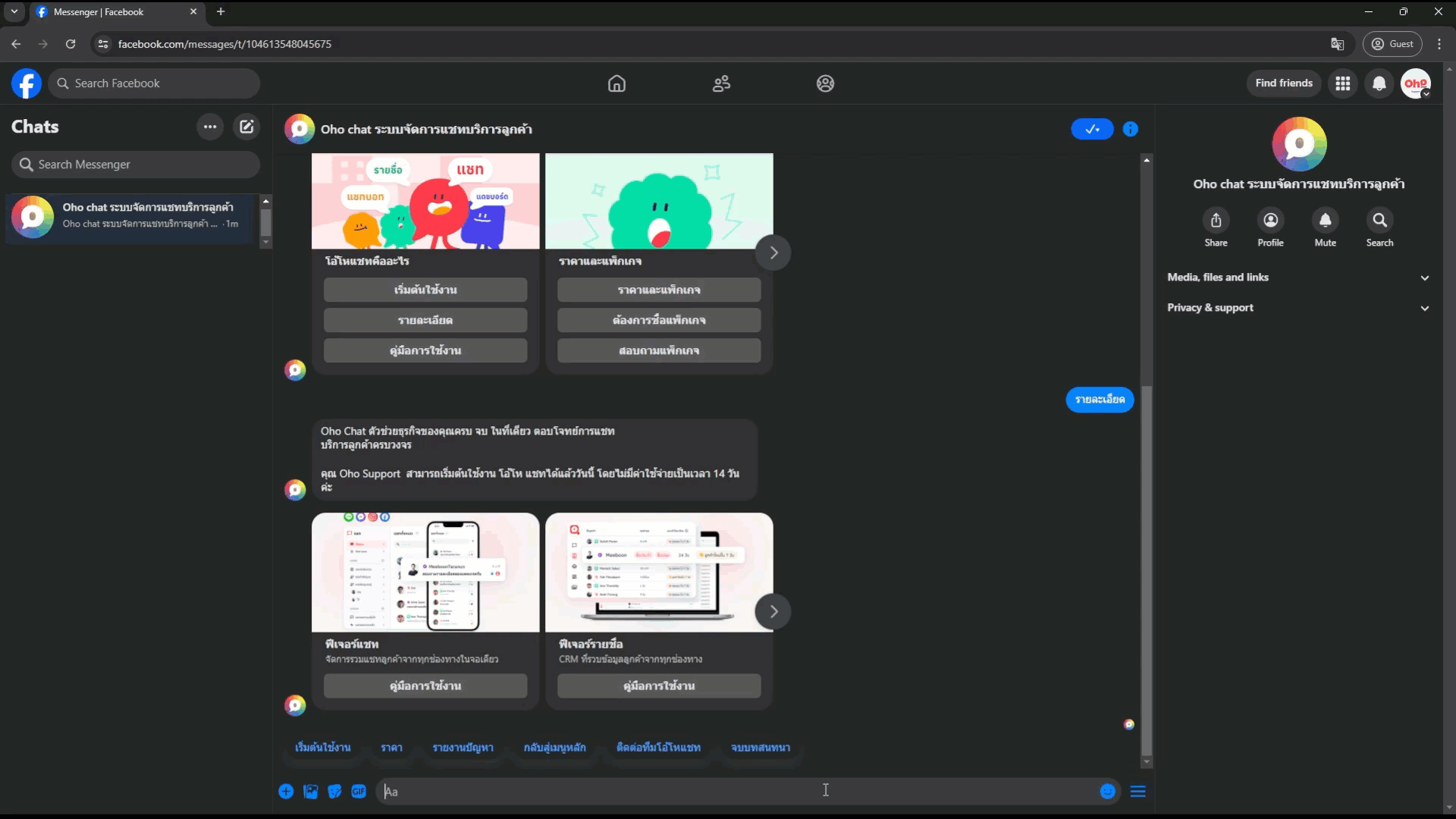Attach a photo with the image icon
Image resolution: width=1456 pixels, height=819 pixels.
(310, 792)
